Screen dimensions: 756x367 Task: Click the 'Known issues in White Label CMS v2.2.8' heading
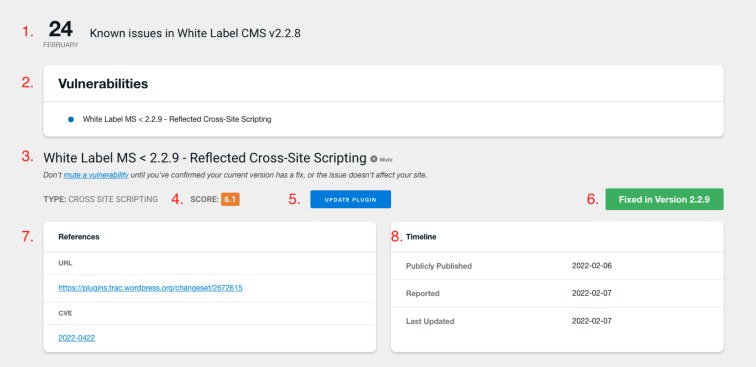coord(195,33)
